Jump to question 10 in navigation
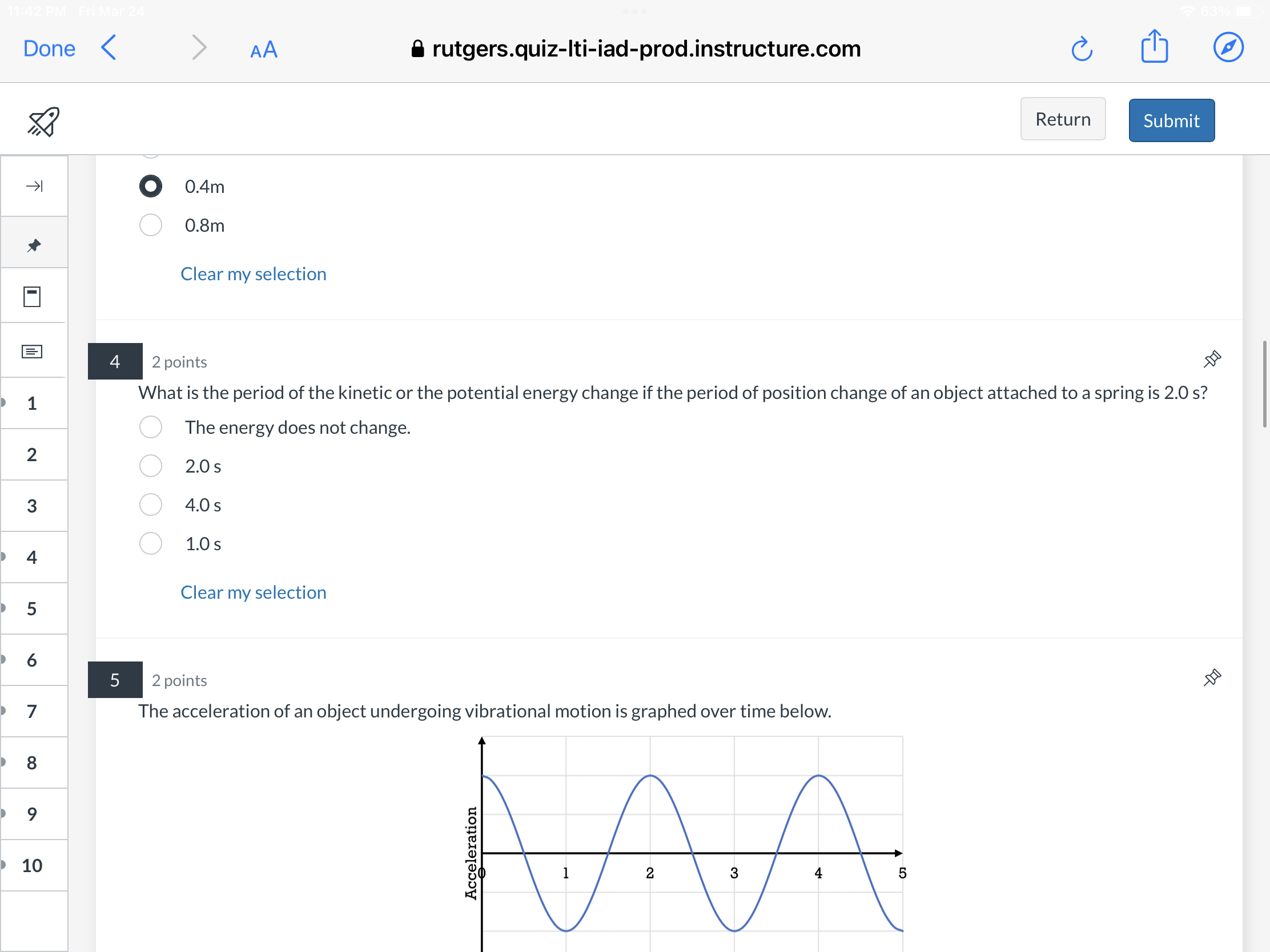This screenshot has height=952, width=1270. pos(33,865)
